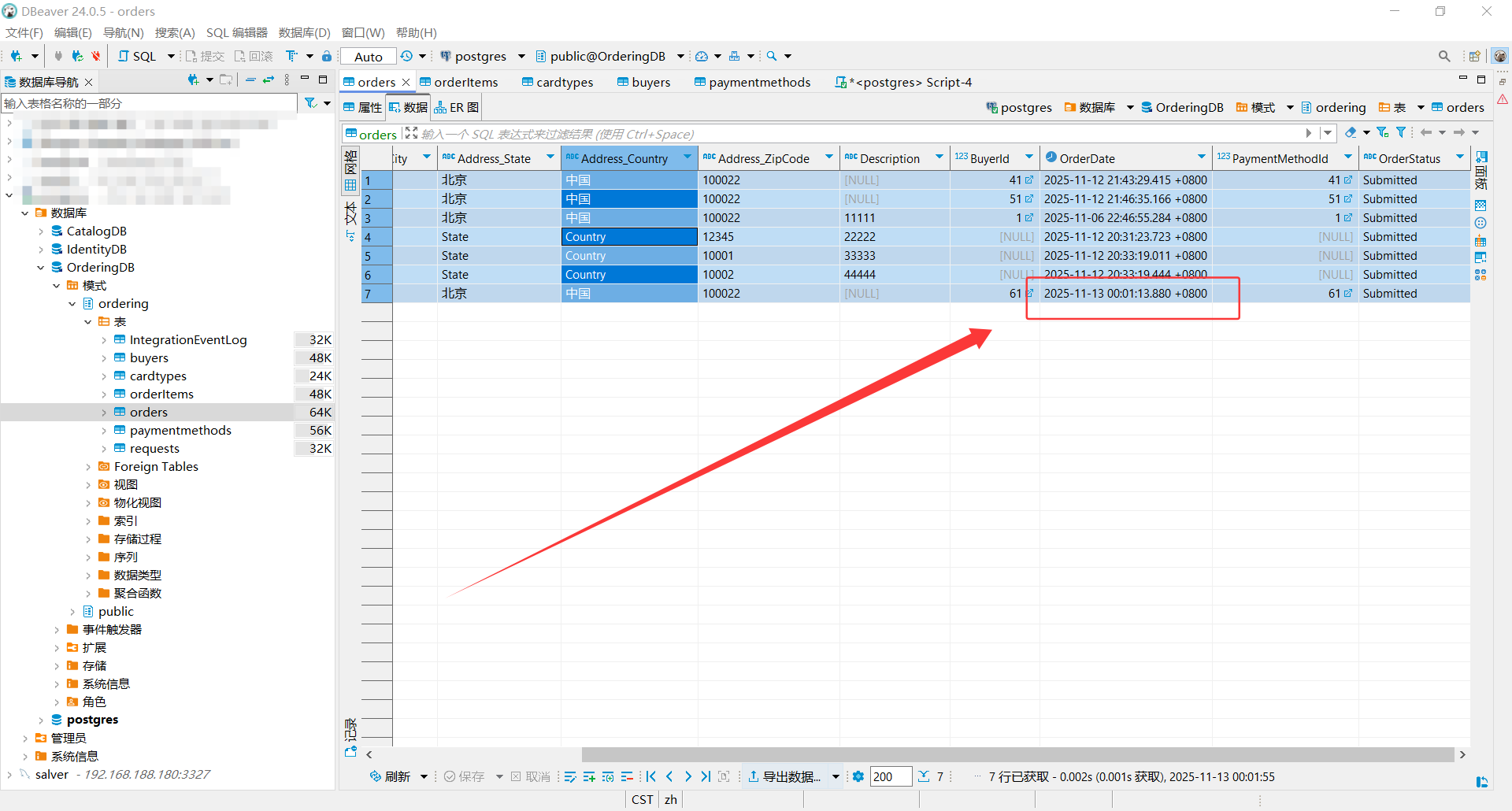Click link-with-editor arrows in navigator panel
The height and width of the screenshot is (811, 1512).
tap(268, 80)
